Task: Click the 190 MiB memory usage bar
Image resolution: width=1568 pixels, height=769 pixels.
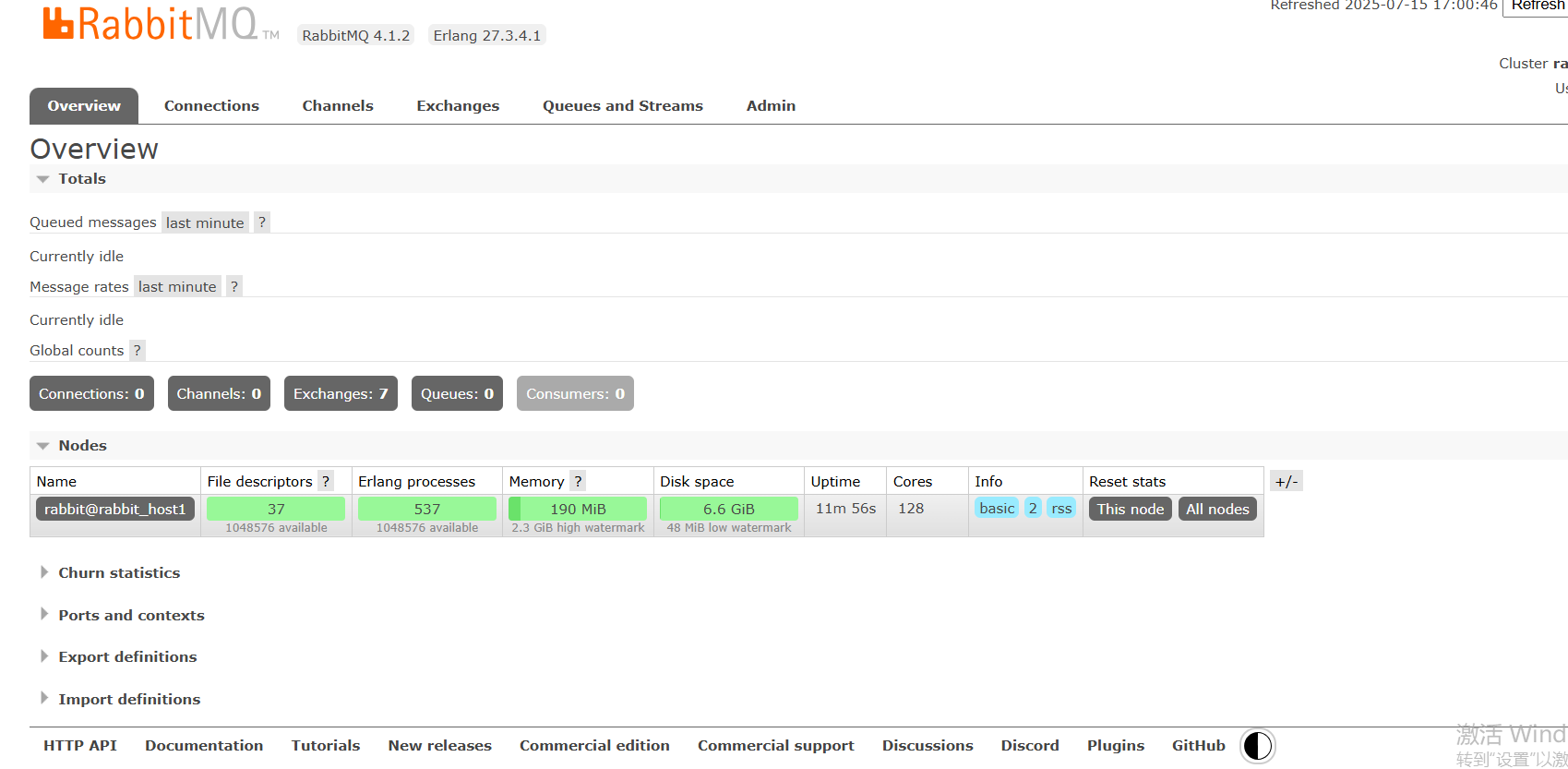Action: coord(578,509)
